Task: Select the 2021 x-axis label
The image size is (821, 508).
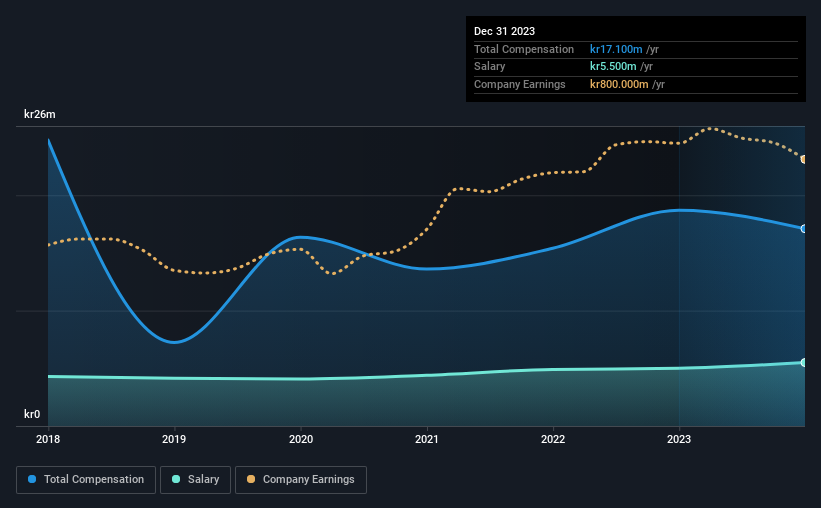Action: tap(427, 439)
